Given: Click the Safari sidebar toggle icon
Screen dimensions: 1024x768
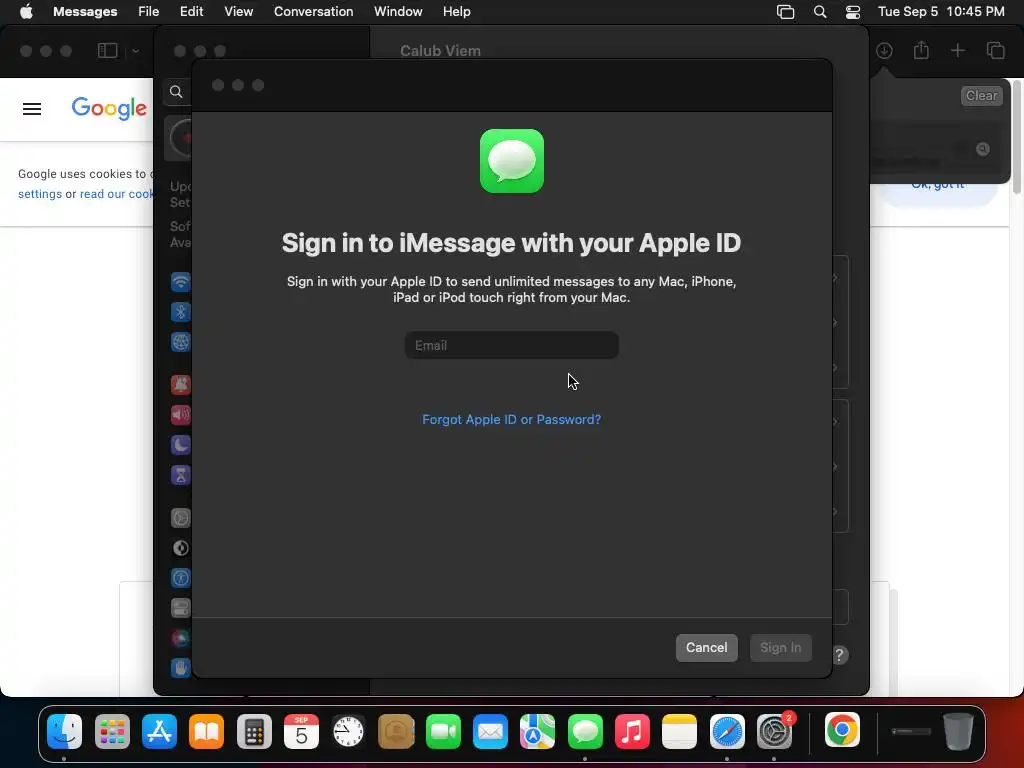Looking at the screenshot, I should coord(108,50).
